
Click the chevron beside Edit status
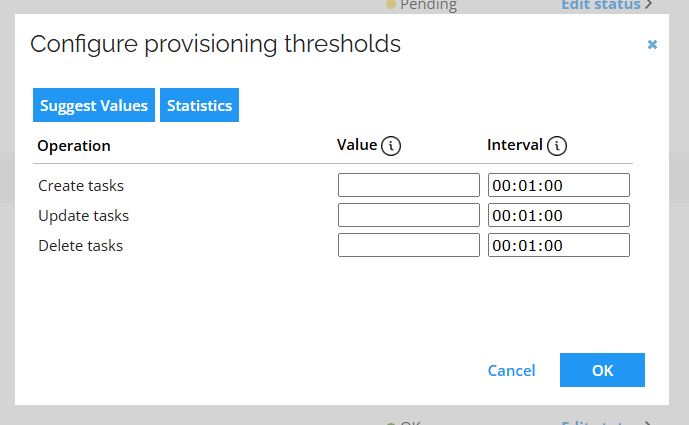[x=648, y=5]
